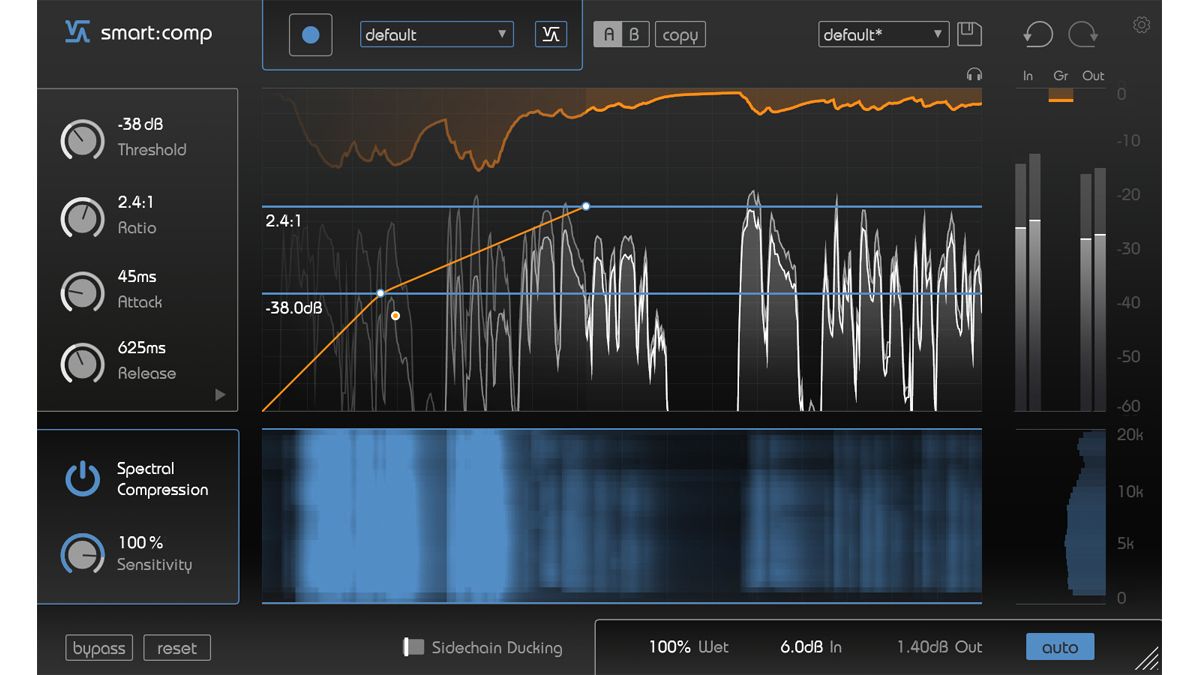This screenshot has height=675, width=1200.
Task: Toggle the auto output gain button
Action: point(1060,647)
